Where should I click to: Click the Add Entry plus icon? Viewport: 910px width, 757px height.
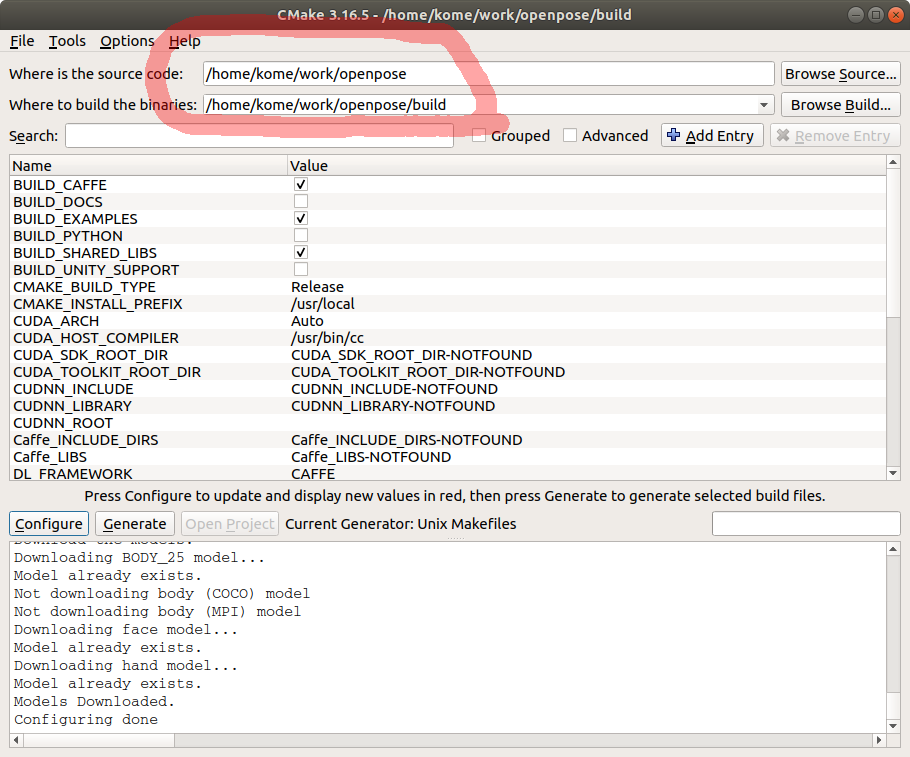click(672, 135)
